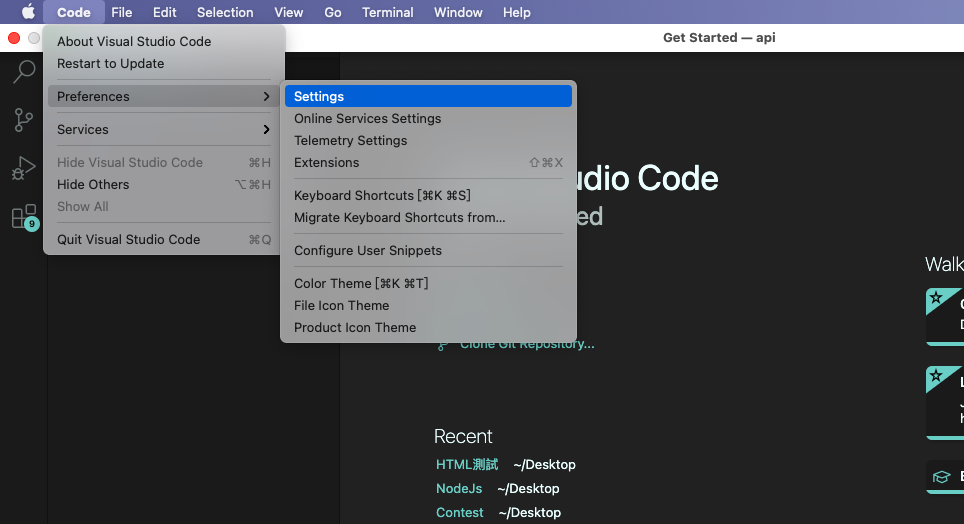Viewport: 964px width, 524px height.
Task: Open the Selection menu
Action: (225, 12)
